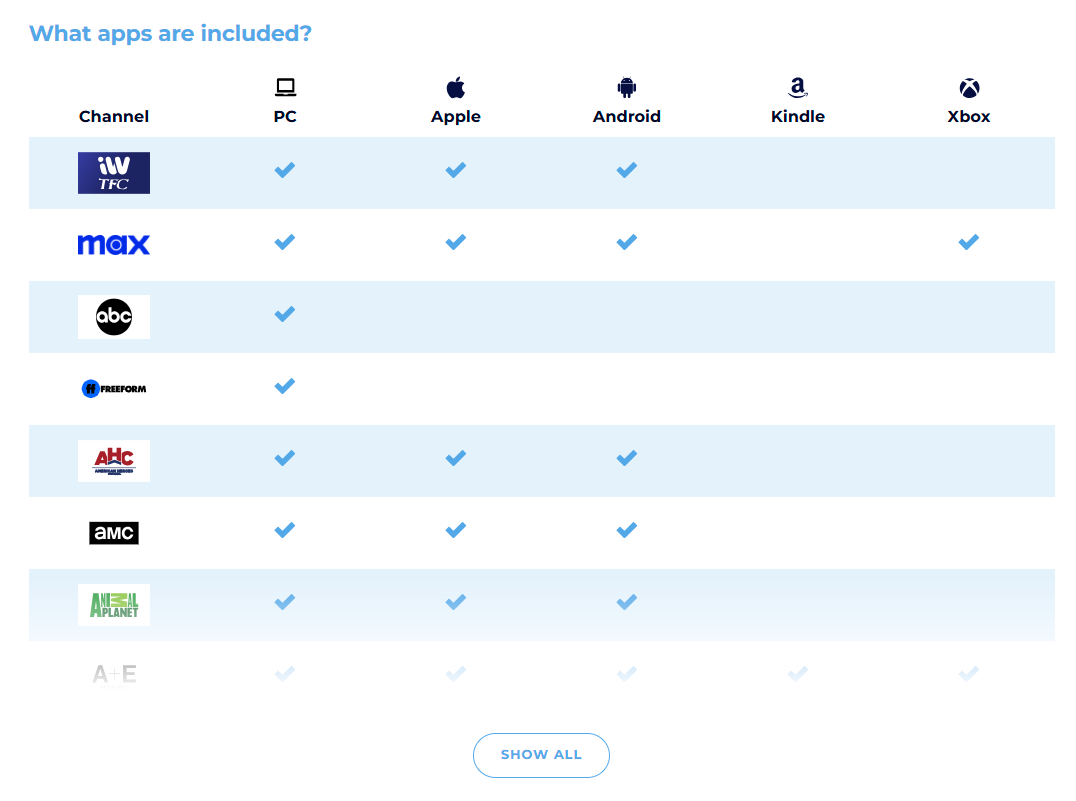Click the PC laptop icon
This screenshot has width=1076, height=801.
[285, 87]
